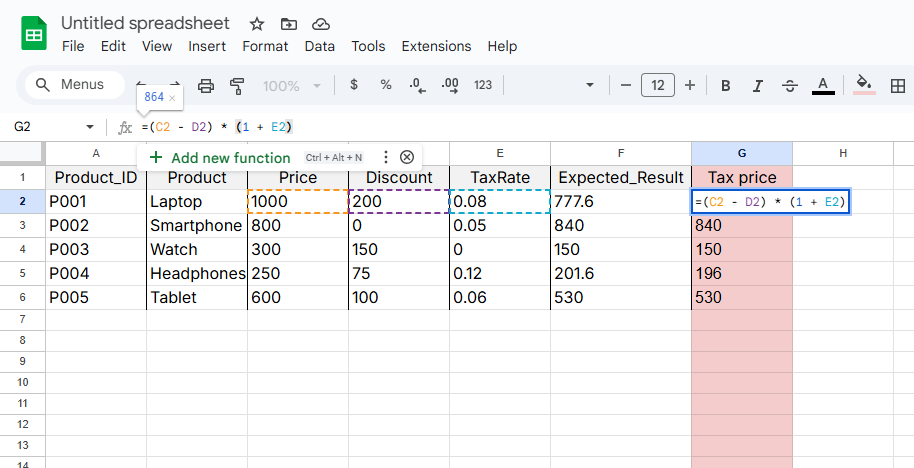Toggle italic formatting
The image size is (914, 468).
pyautogui.click(x=758, y=86)
